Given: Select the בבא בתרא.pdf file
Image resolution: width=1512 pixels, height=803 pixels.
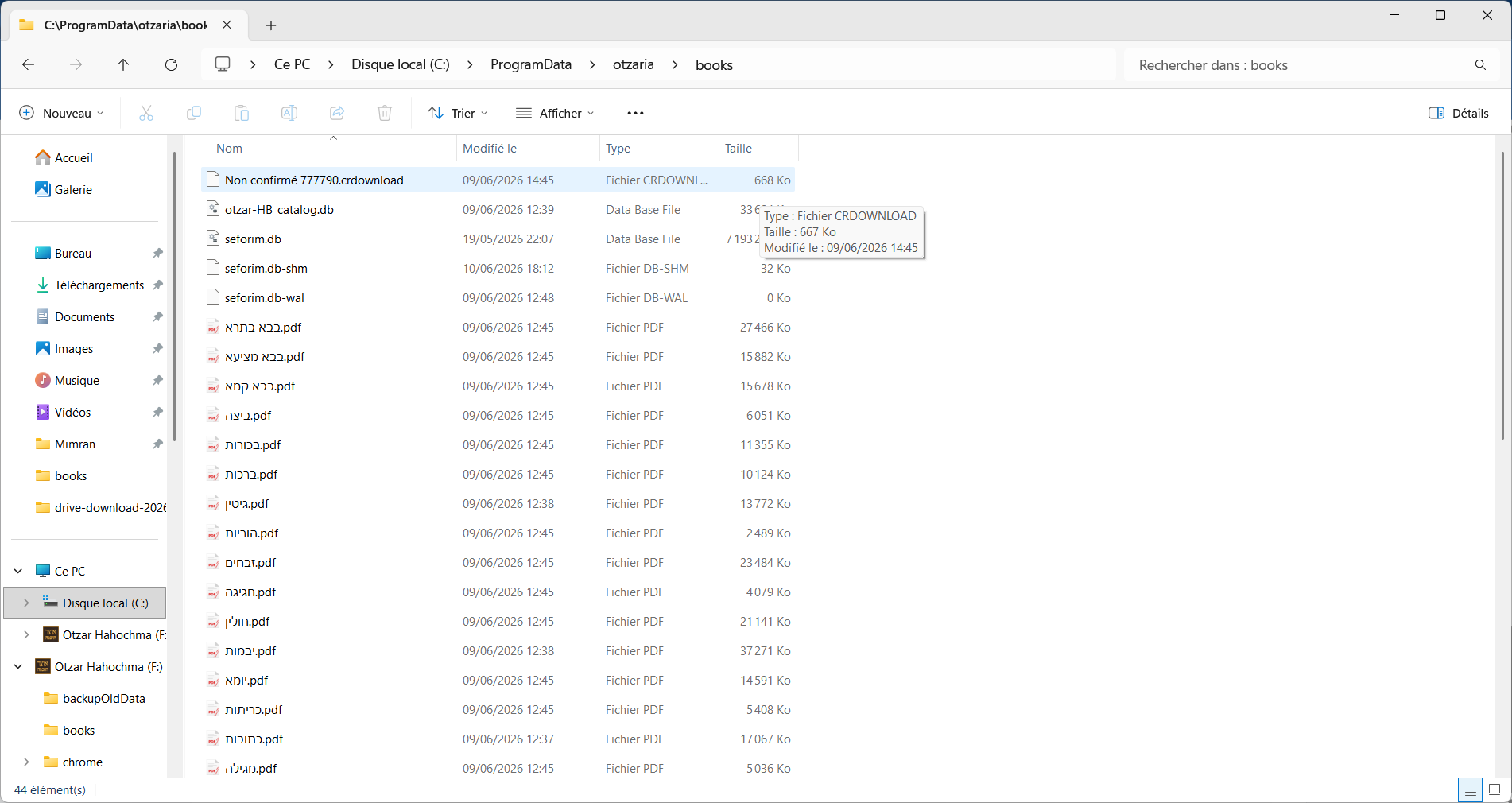Looking at the screenshot, I should [498, 328].
